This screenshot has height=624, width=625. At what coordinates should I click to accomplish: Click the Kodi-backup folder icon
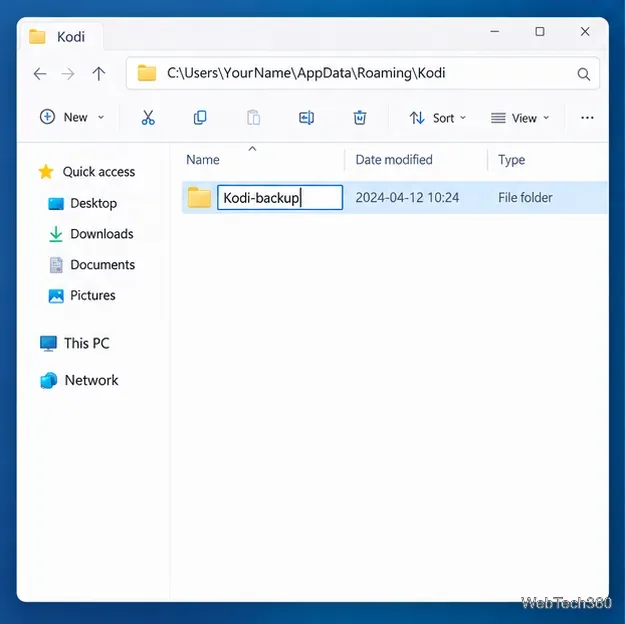pos(199,197)
